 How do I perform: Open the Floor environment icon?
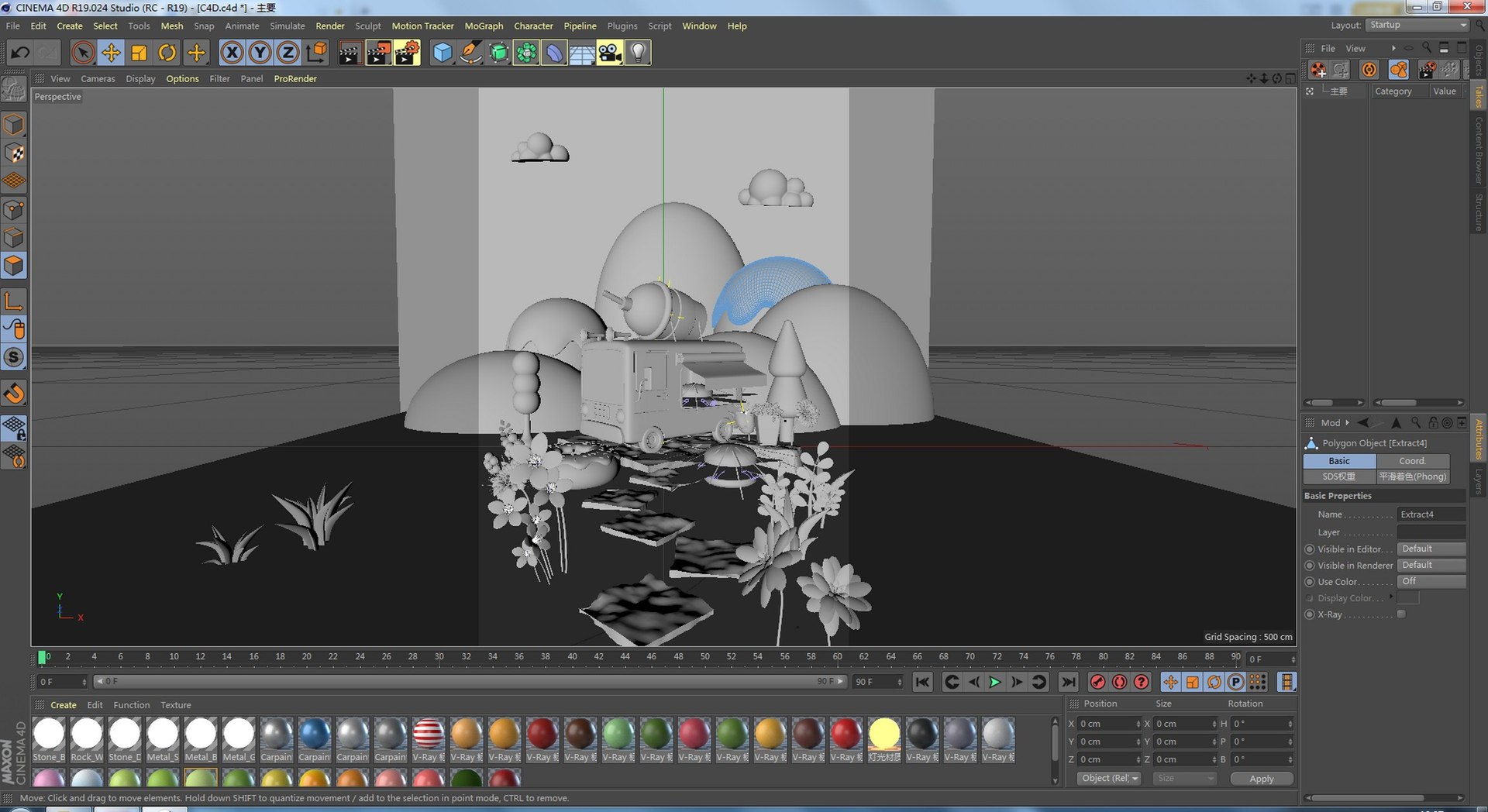582,53
